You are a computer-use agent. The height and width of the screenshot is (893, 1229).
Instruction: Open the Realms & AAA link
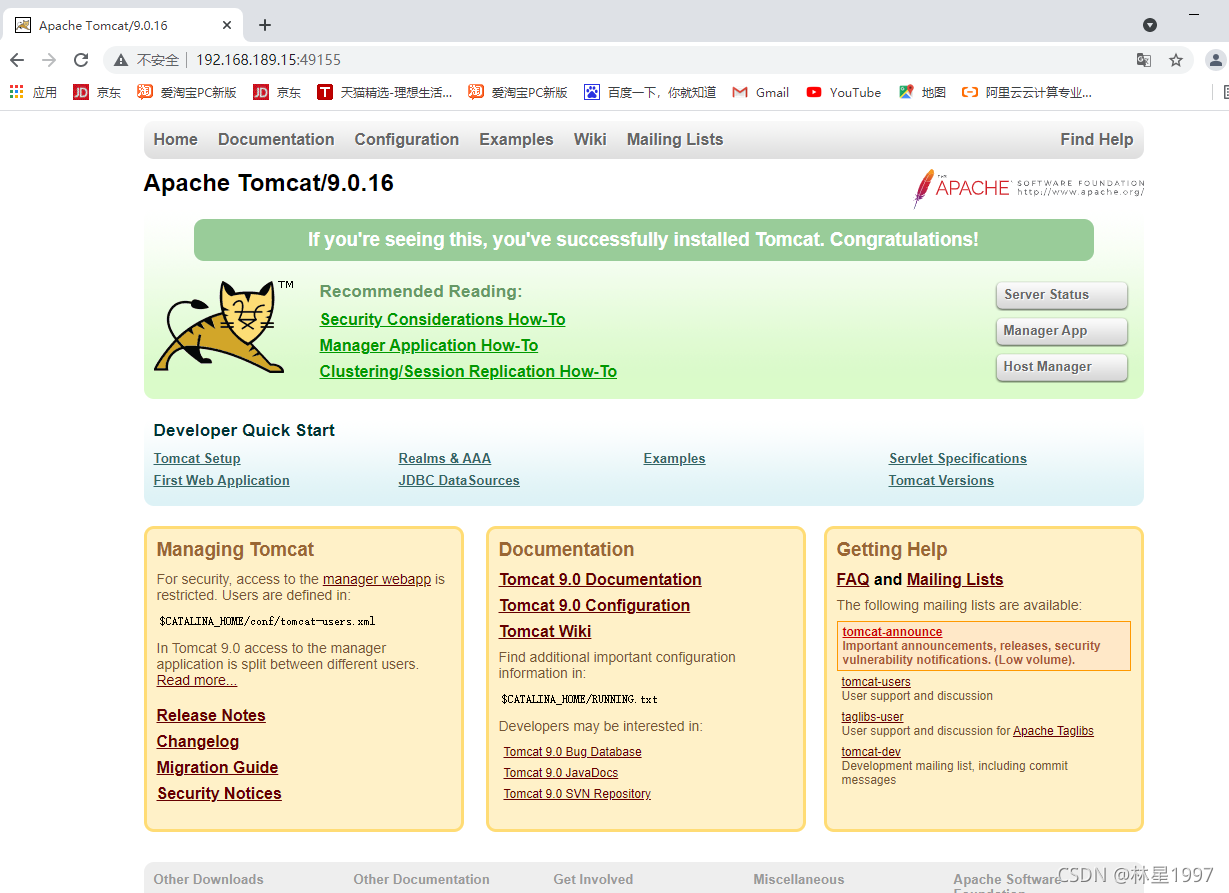[x=445, y=458]
